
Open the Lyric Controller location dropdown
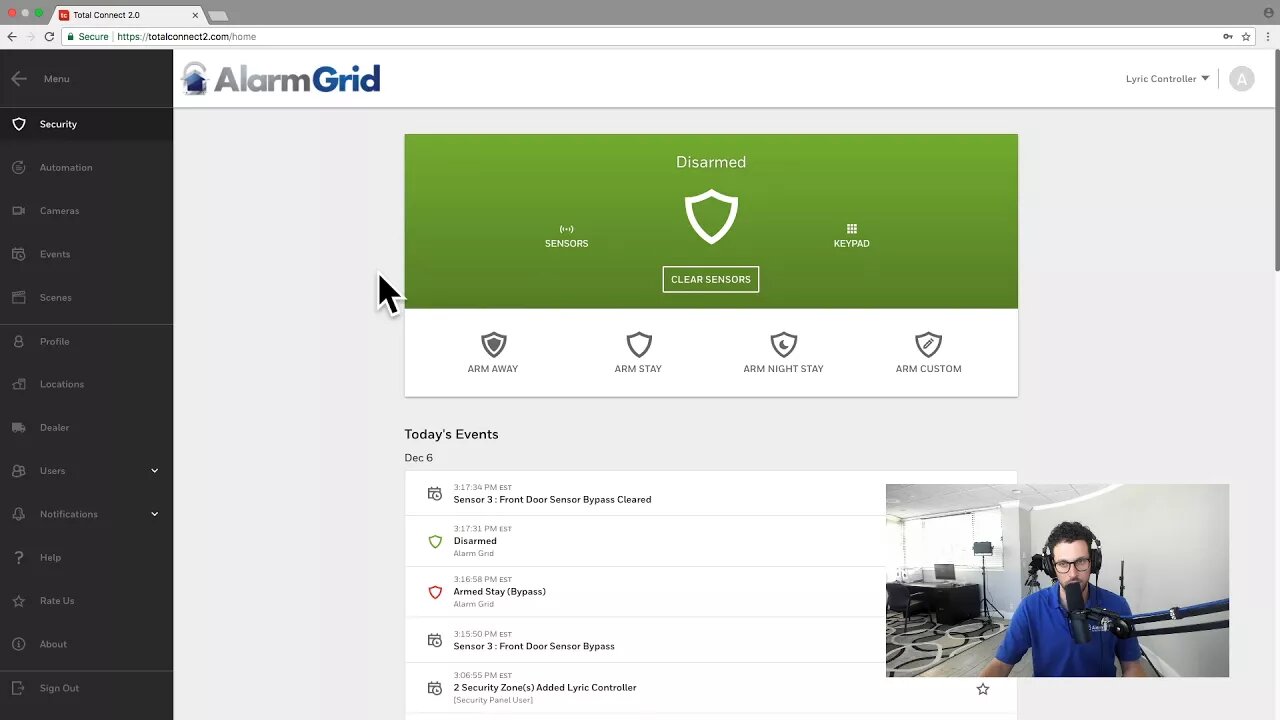tap(1167, 79)
